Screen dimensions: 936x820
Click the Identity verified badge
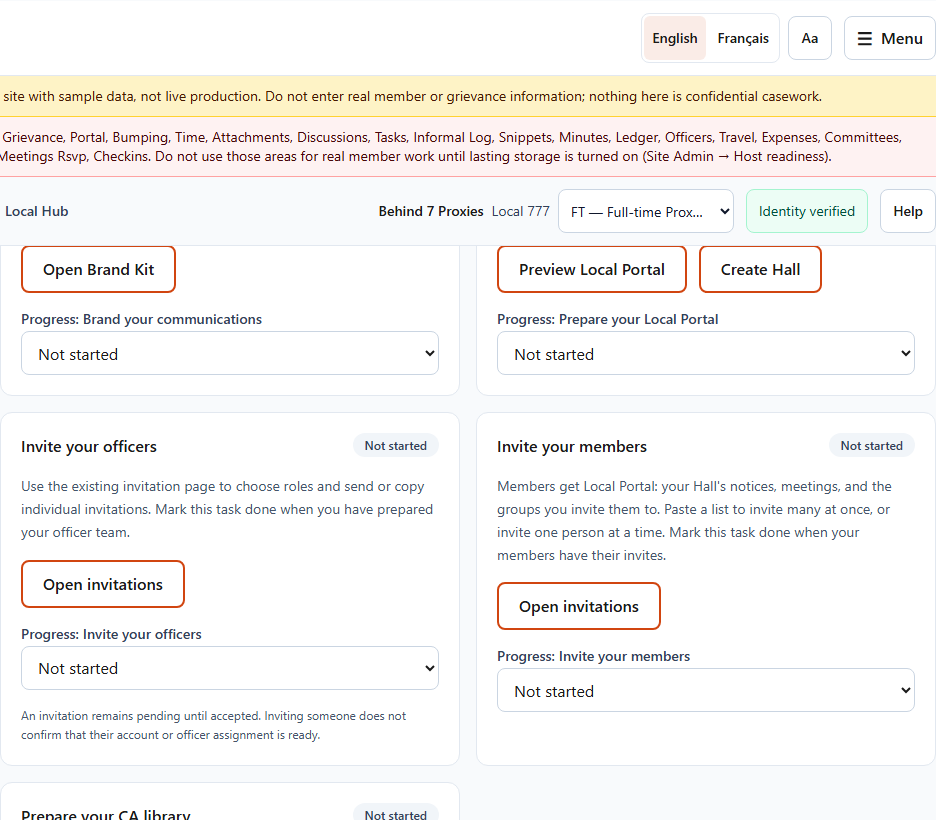[806, 211]
